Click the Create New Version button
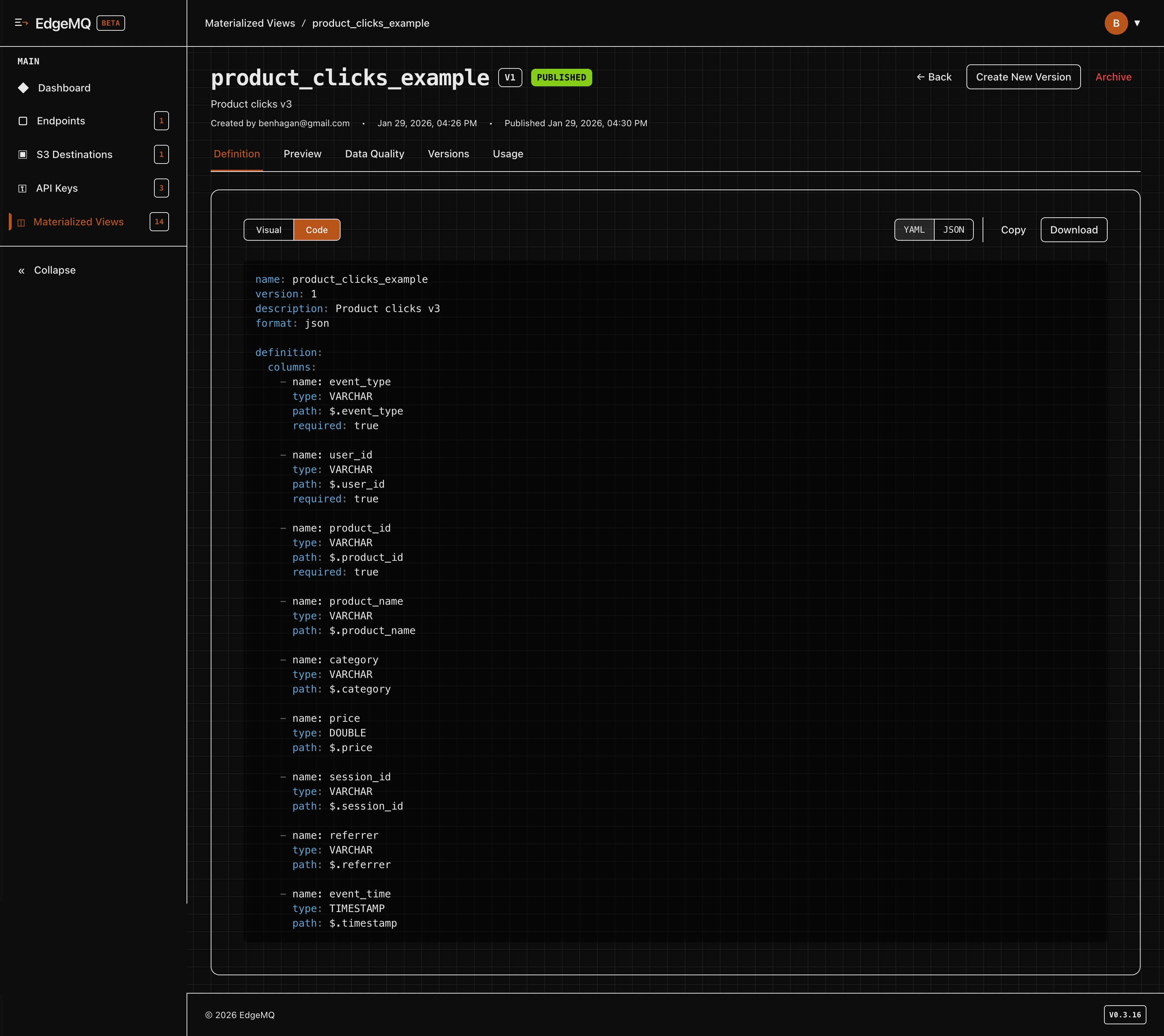Viewport: 1164px width, 1036px height. pyautogui.click(x=1023, y=76)
